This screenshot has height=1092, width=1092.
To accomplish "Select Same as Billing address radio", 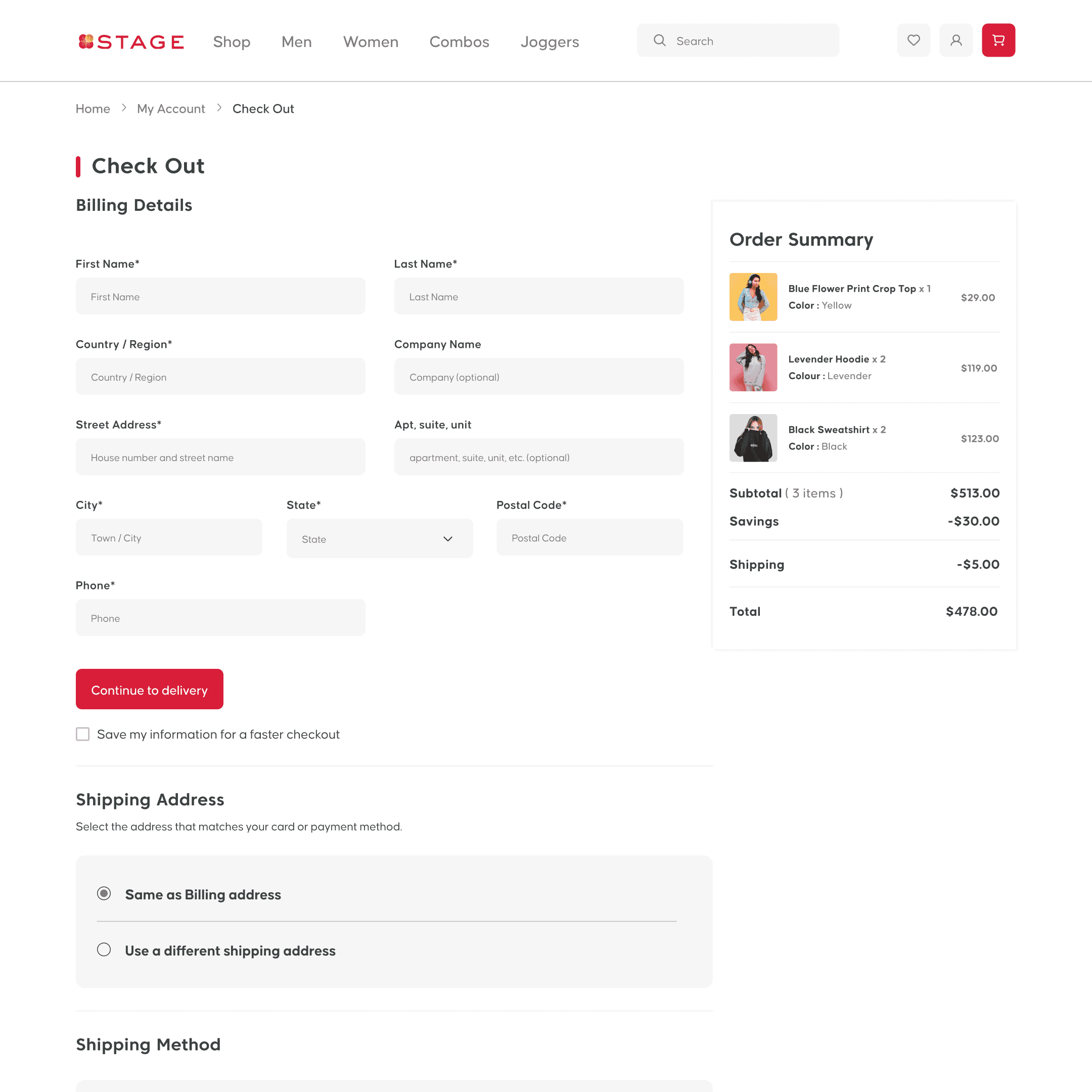I will coord(104,894).
